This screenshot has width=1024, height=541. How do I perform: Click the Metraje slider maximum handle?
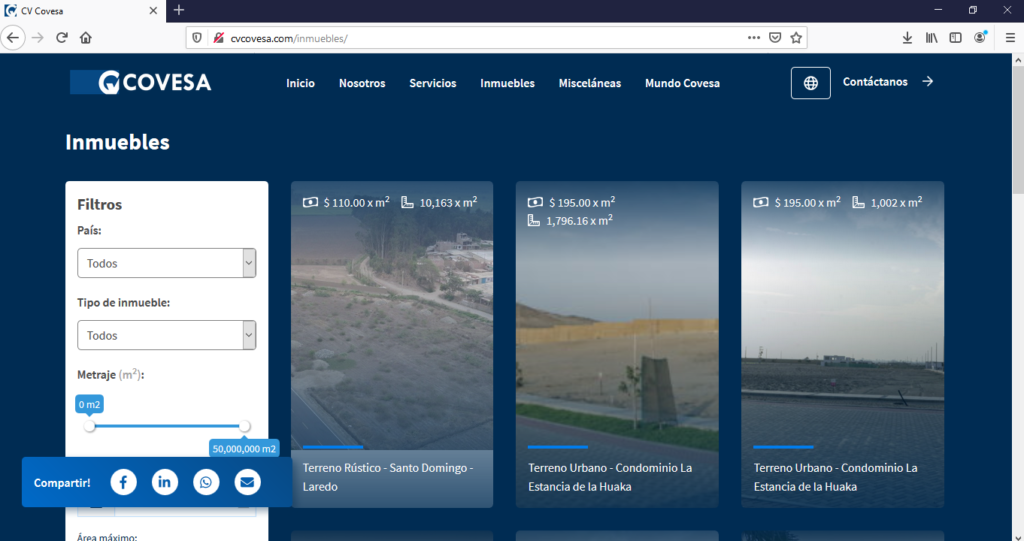(x=244, y=426)
